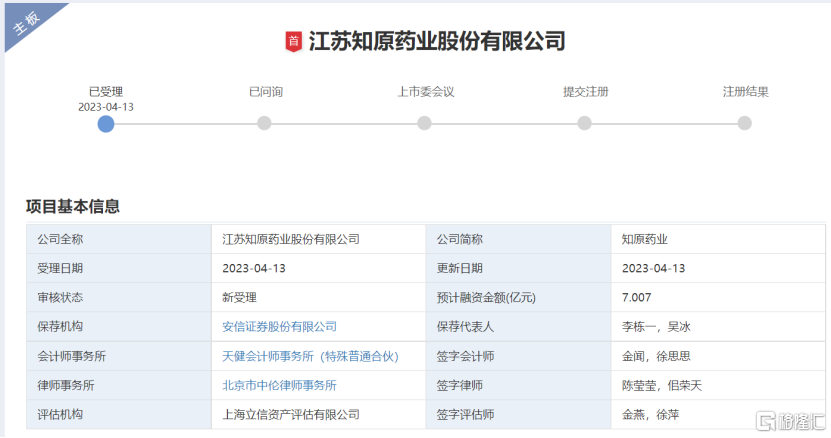Viewport: 831px width, 438px height.
Task: Click the 评估机构 table label
Action: pyautogui.click(x=60, y=415)
